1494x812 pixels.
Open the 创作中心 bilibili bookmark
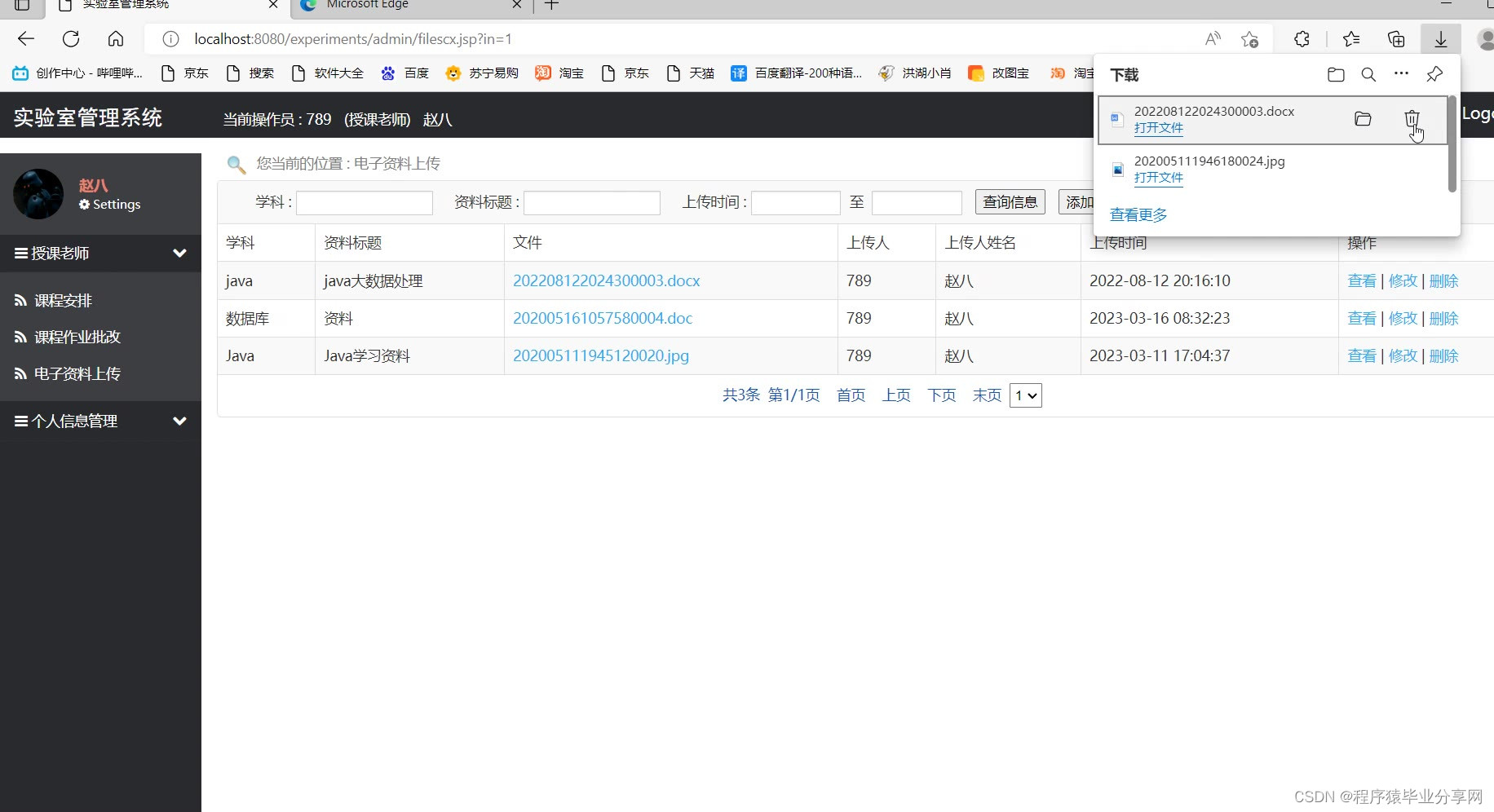coord(77,73)
